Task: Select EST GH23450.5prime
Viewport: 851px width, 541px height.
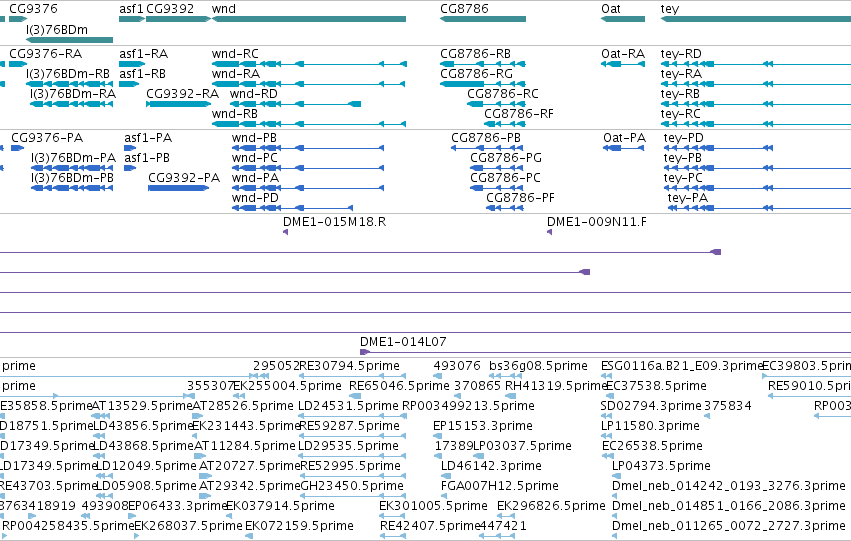Action: [352, 486]
